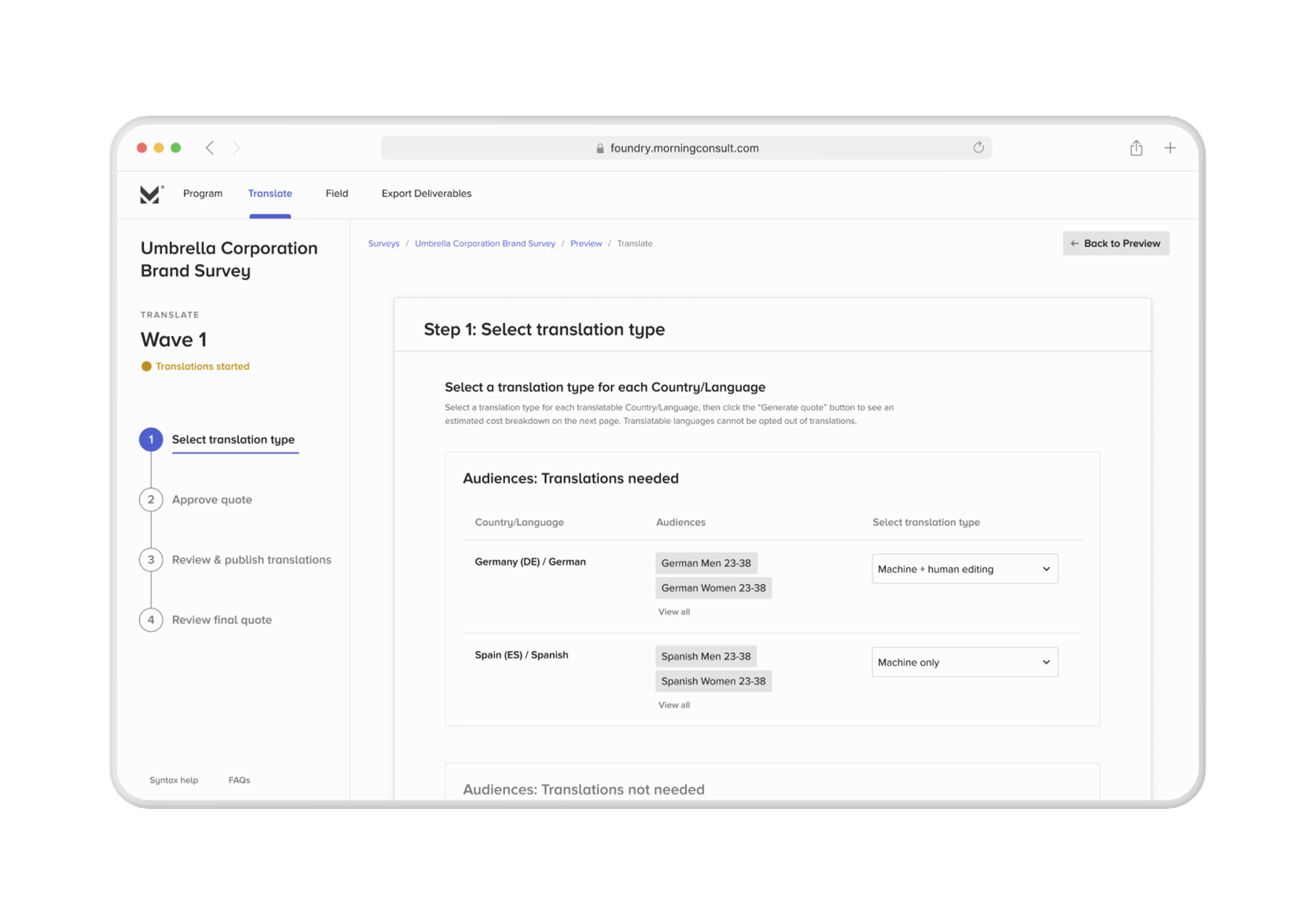Click the Spanish Men 23-38 audience tag
This screenshot has height=924, width=1316.
706,657
